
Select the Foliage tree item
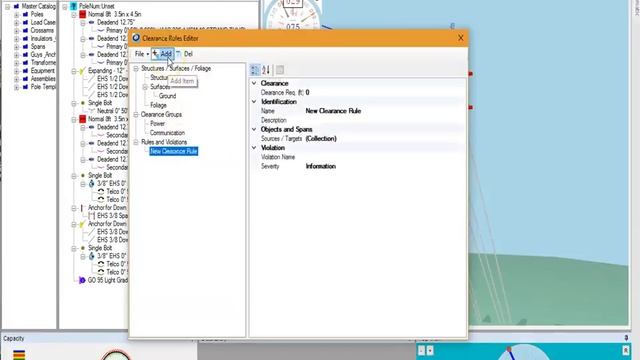coord(158,105)
